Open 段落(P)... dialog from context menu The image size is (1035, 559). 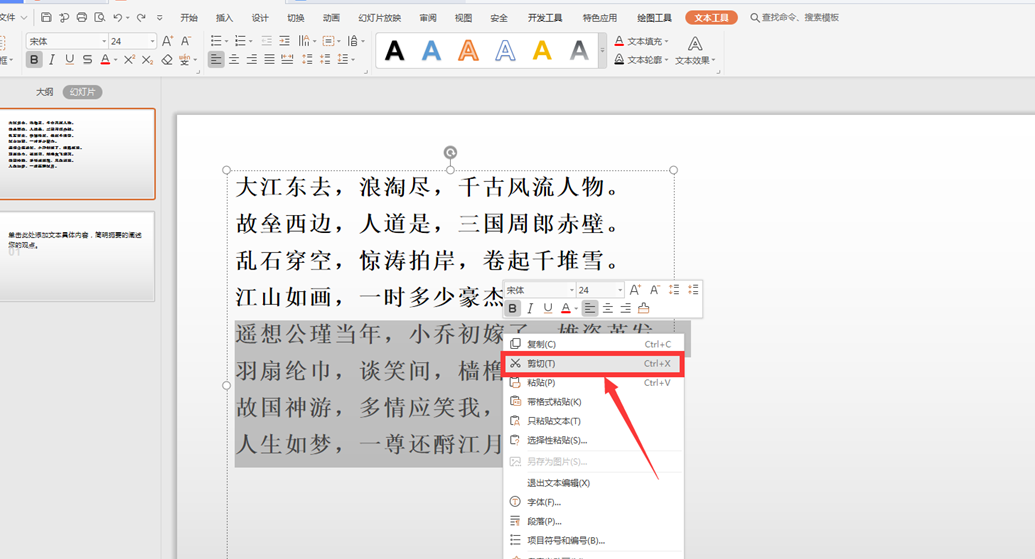(x=593, y=521)
